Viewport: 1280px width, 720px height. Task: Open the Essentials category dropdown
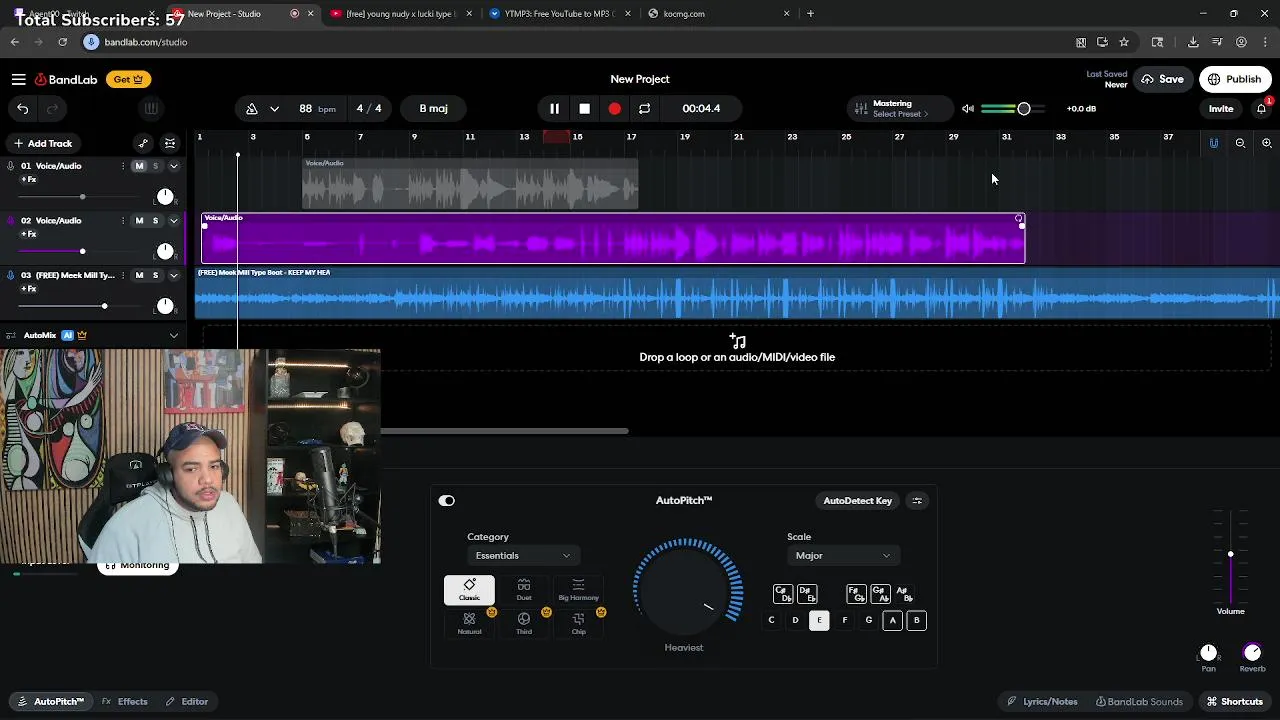[x=522, y=556]
